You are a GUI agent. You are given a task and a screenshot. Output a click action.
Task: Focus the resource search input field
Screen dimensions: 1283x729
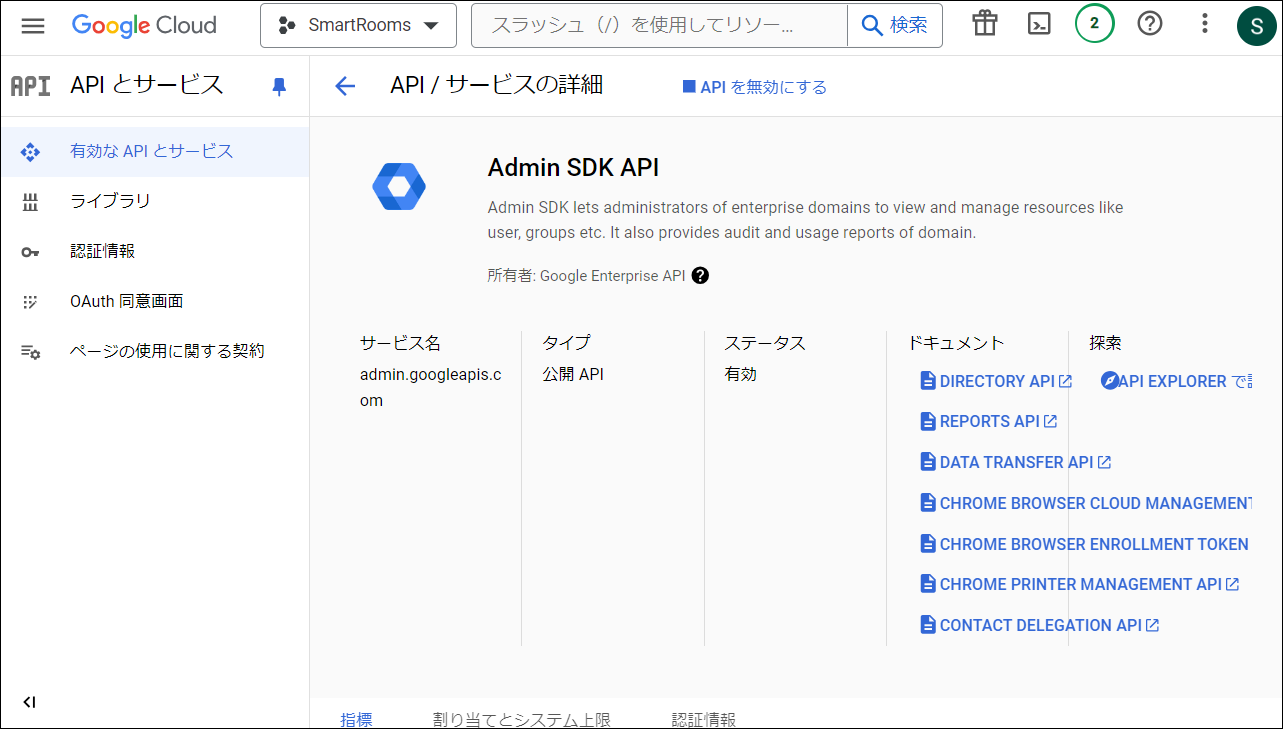pyautogui.click(x=660, y=25)
